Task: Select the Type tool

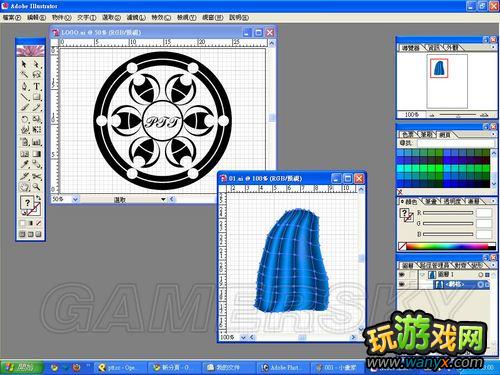Action: (x=37, y=87)
